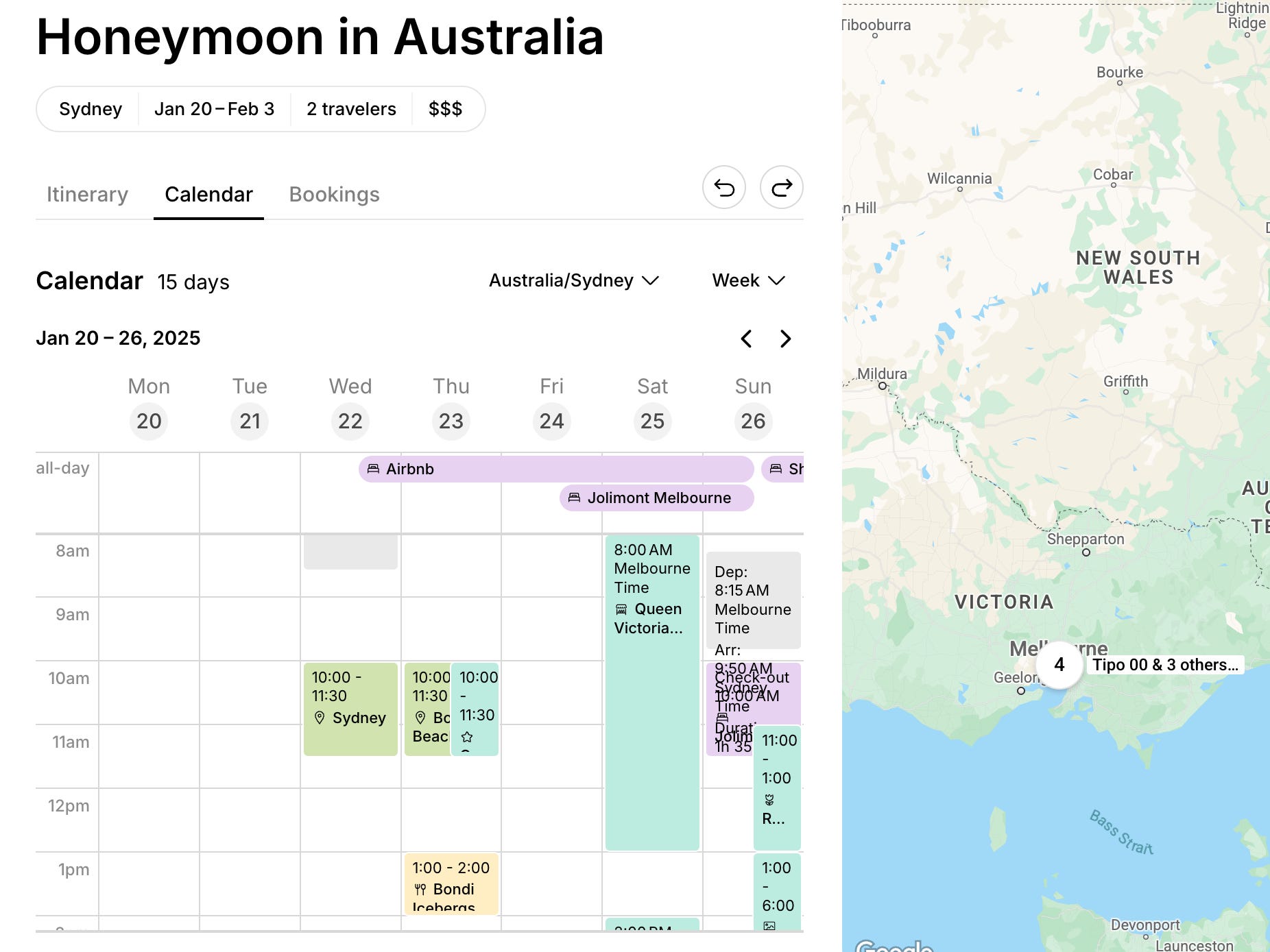The image size is (1270, 952).
Task: Click the Griffith label on the map
Action: (x=1125, y=382)
